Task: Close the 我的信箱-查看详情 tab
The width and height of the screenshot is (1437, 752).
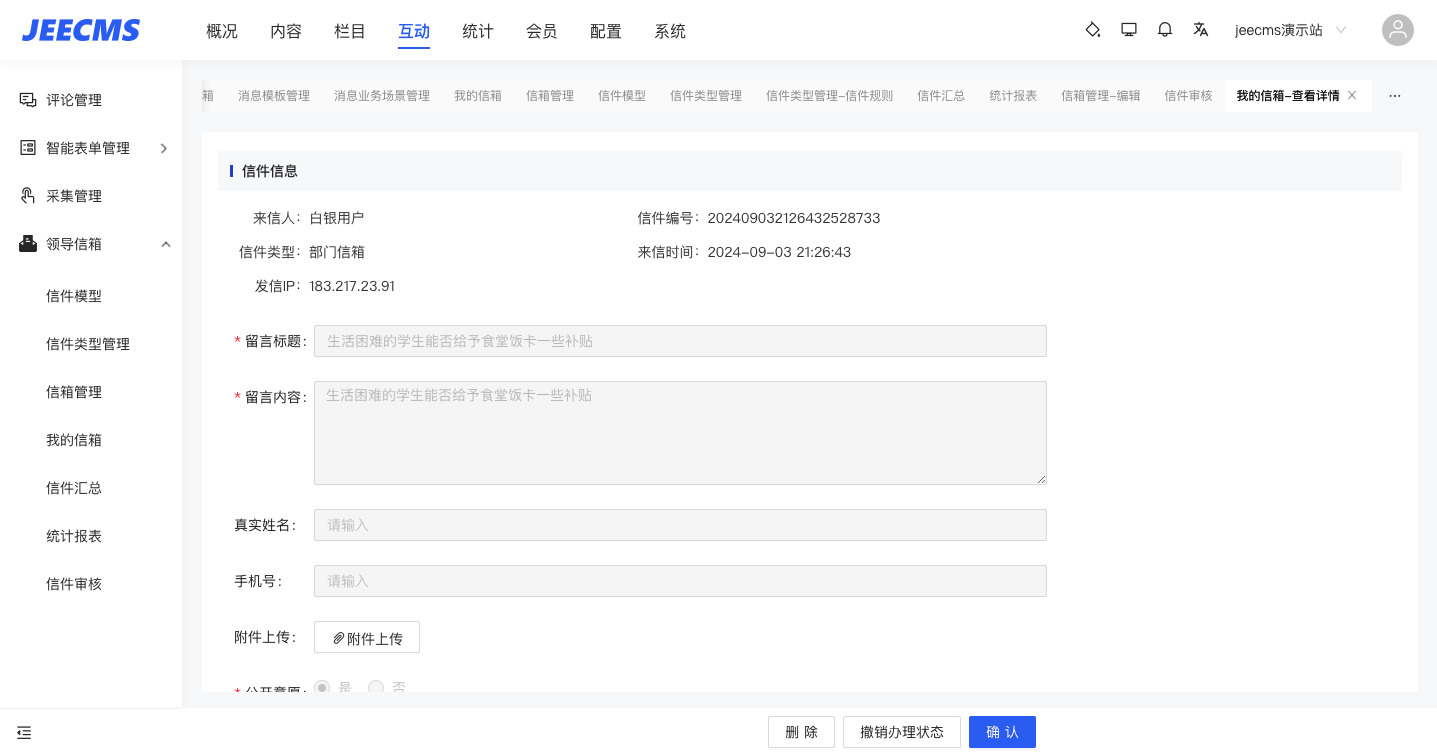Action: point(1352,95)
